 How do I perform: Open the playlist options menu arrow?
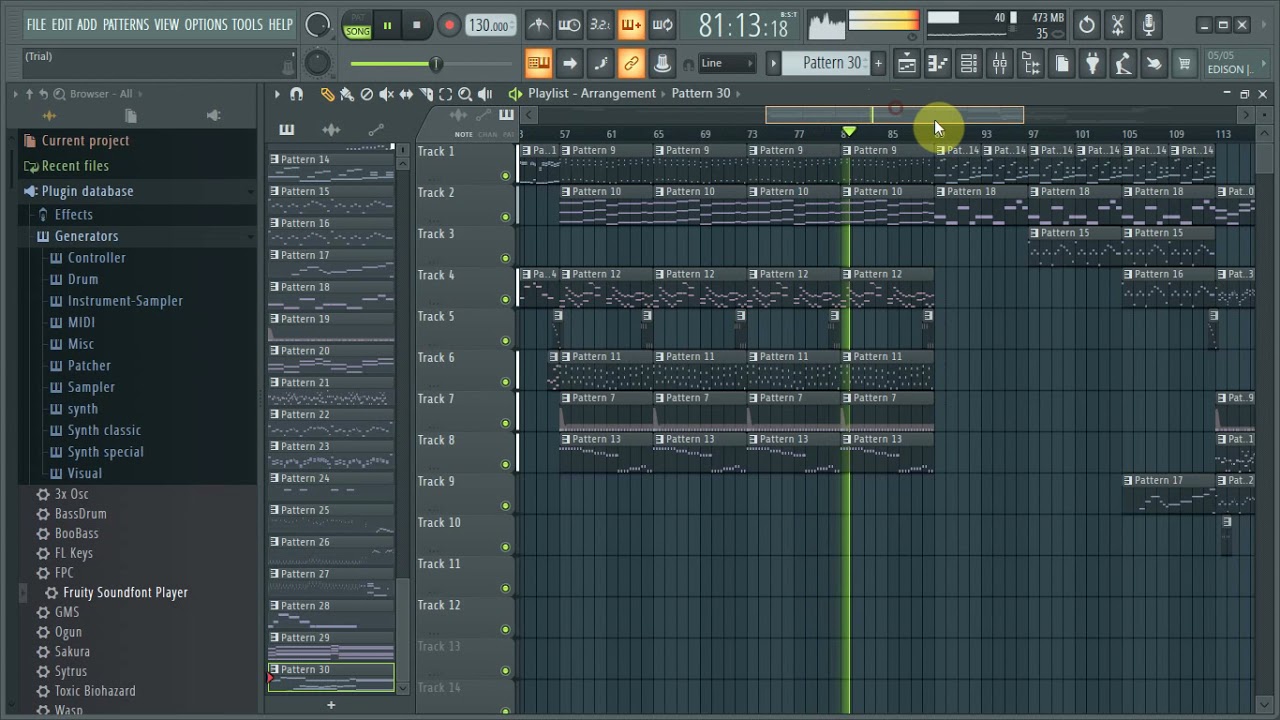pyautogui.click(x=277, y=94)
